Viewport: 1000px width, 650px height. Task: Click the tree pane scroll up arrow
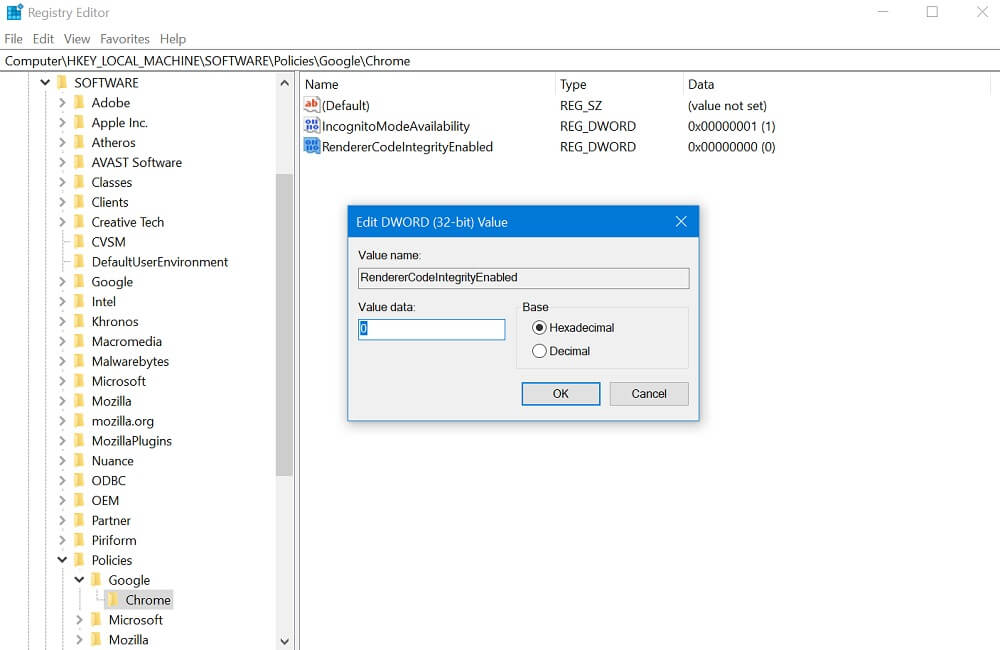(284, 83)
